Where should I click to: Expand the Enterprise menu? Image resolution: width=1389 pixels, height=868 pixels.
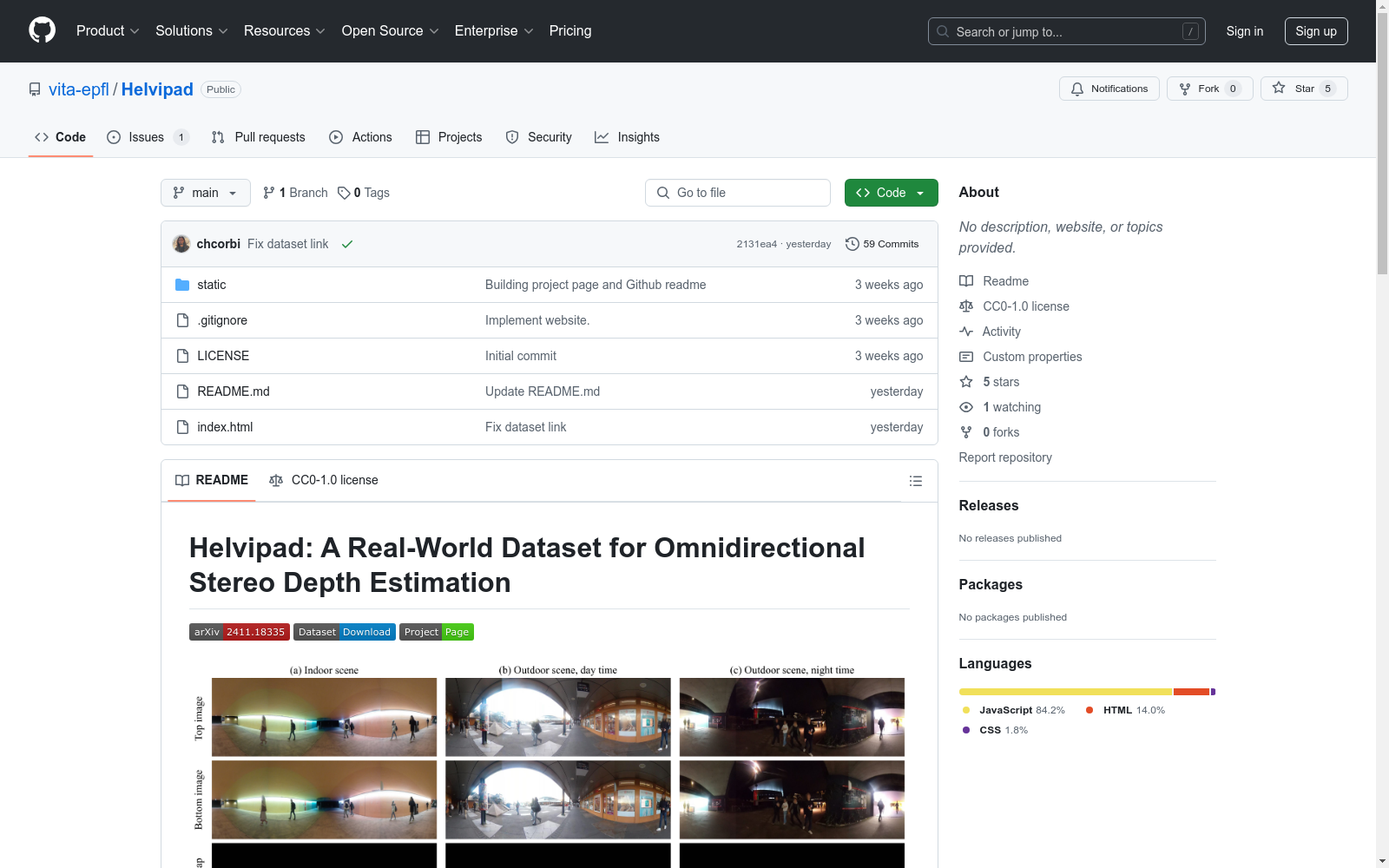pyautogui.click(x=494, y=31)
